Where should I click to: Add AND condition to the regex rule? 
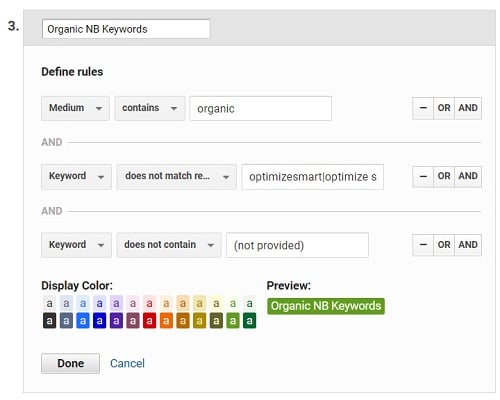[468, 176]
